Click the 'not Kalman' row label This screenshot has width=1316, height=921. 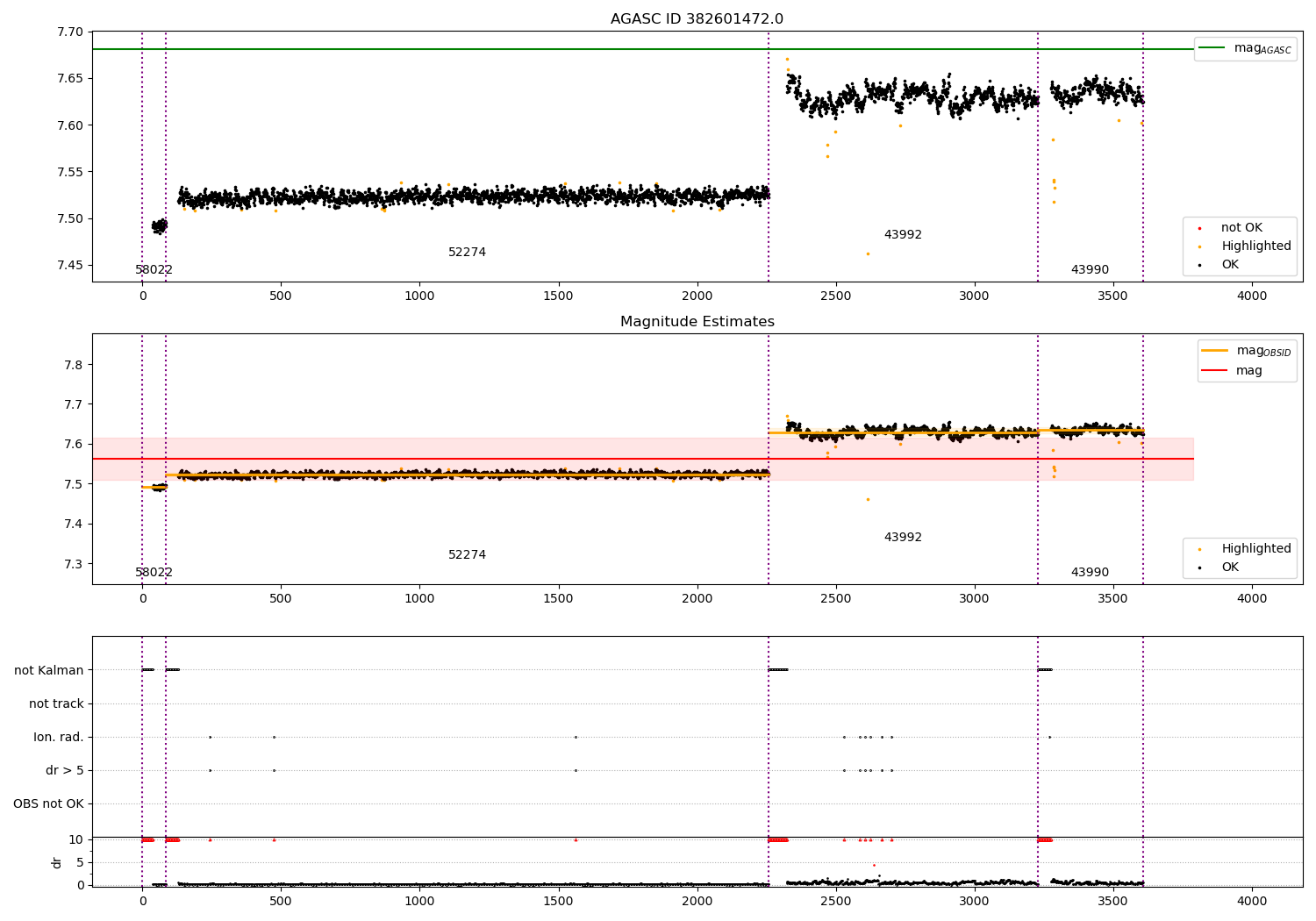49,671
